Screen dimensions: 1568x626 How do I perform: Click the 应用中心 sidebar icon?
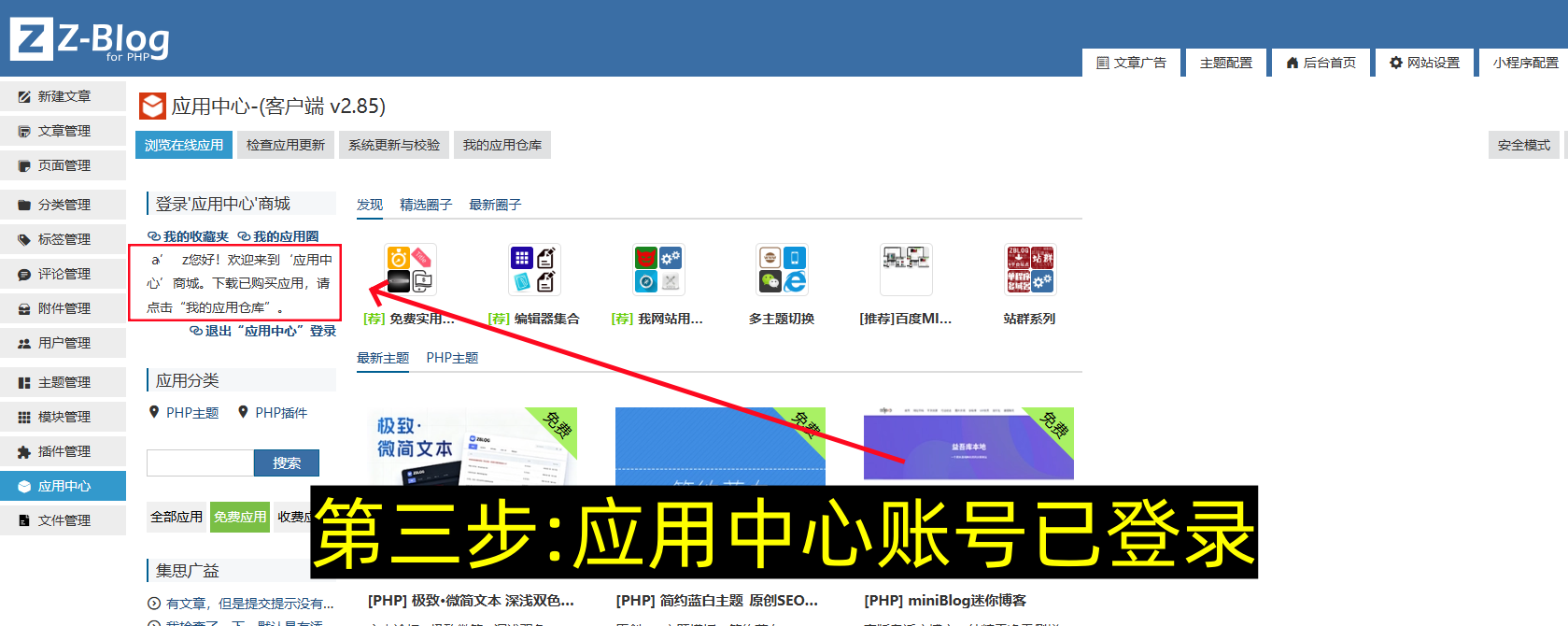(24, 486)
